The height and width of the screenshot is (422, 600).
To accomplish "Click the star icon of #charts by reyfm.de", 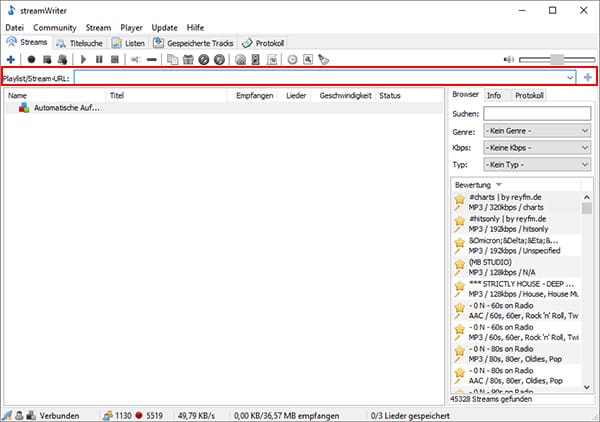I will [x=459, y=199].
